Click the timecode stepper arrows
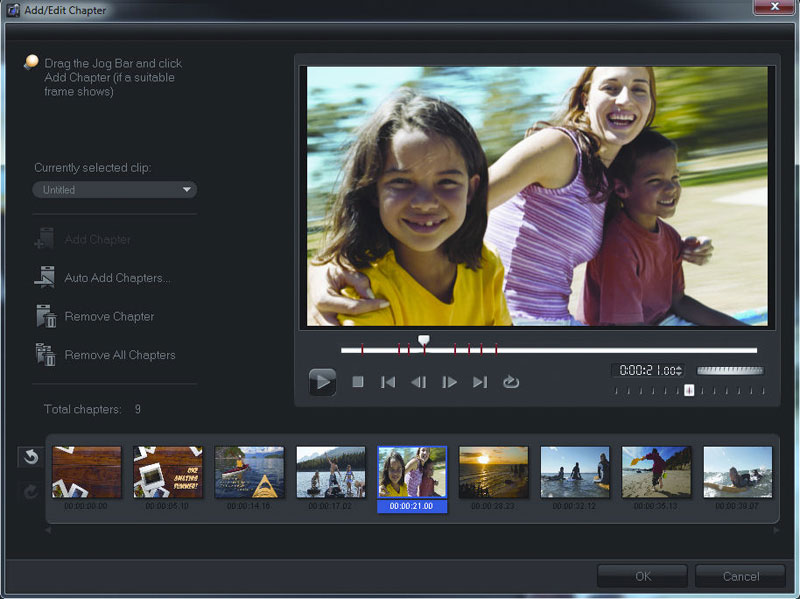The width and height of the screenshot is (800, 599). (680, 370)
